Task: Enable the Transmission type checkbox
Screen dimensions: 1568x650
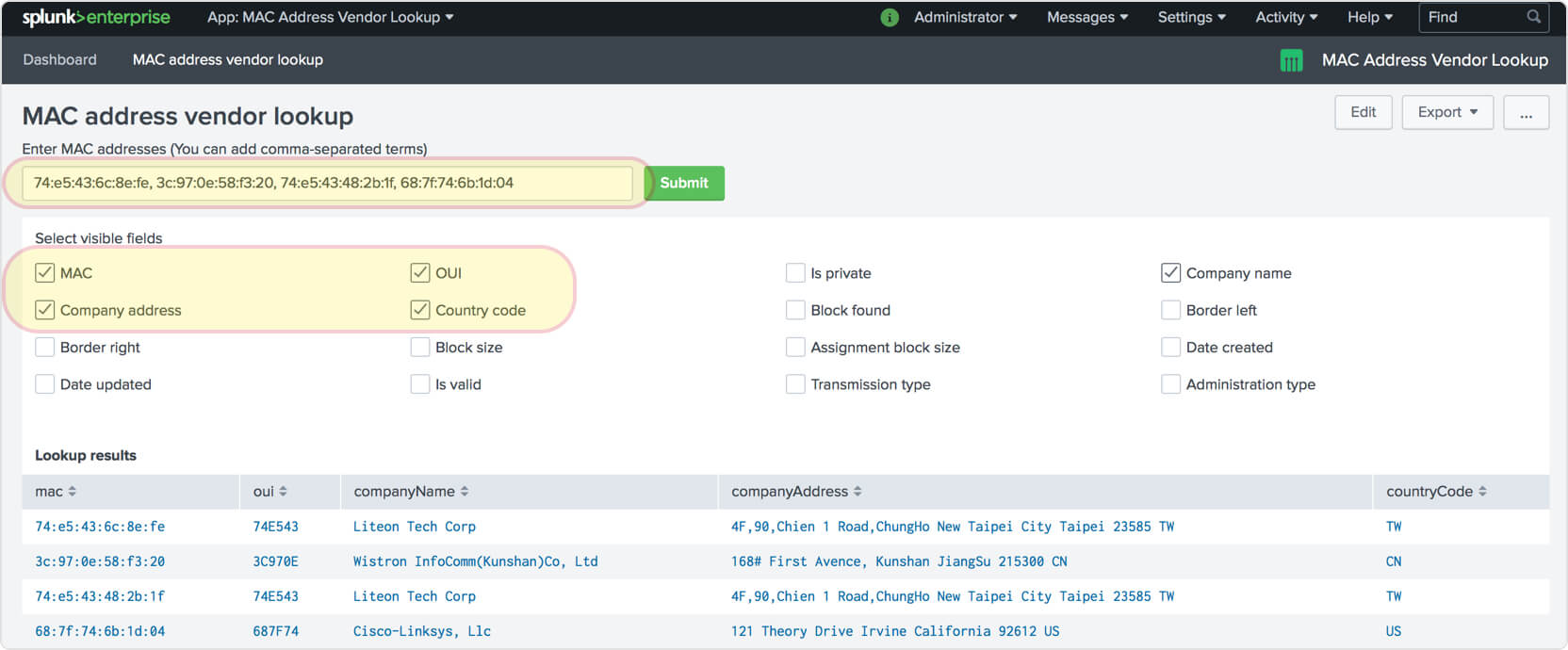Action: (795, 384)
